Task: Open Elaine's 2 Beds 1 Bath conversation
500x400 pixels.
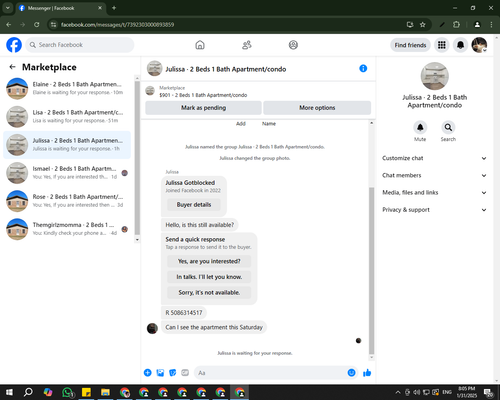Action: 67,88
